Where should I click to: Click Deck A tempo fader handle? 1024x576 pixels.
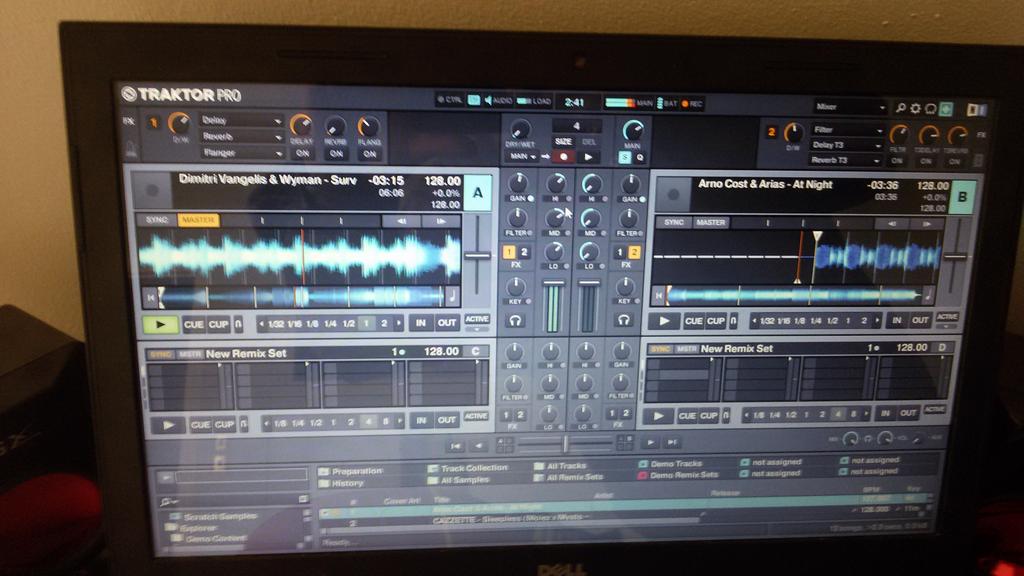coord(477,255)
